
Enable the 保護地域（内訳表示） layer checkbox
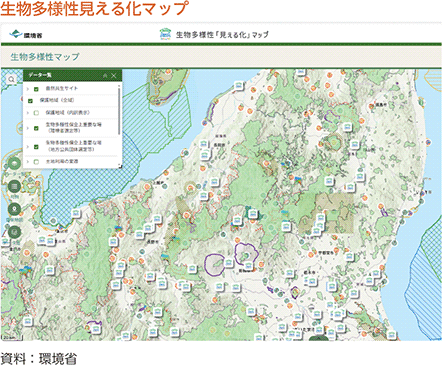[x=36, y=113]
